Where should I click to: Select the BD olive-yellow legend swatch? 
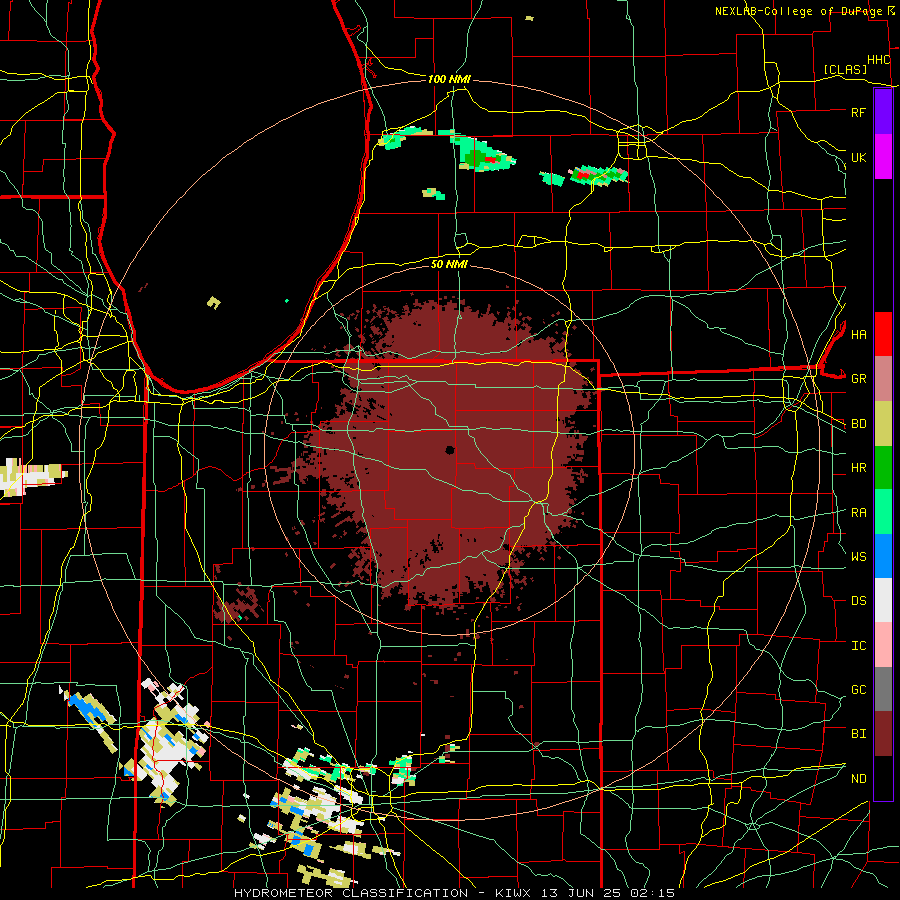[883, 424]
